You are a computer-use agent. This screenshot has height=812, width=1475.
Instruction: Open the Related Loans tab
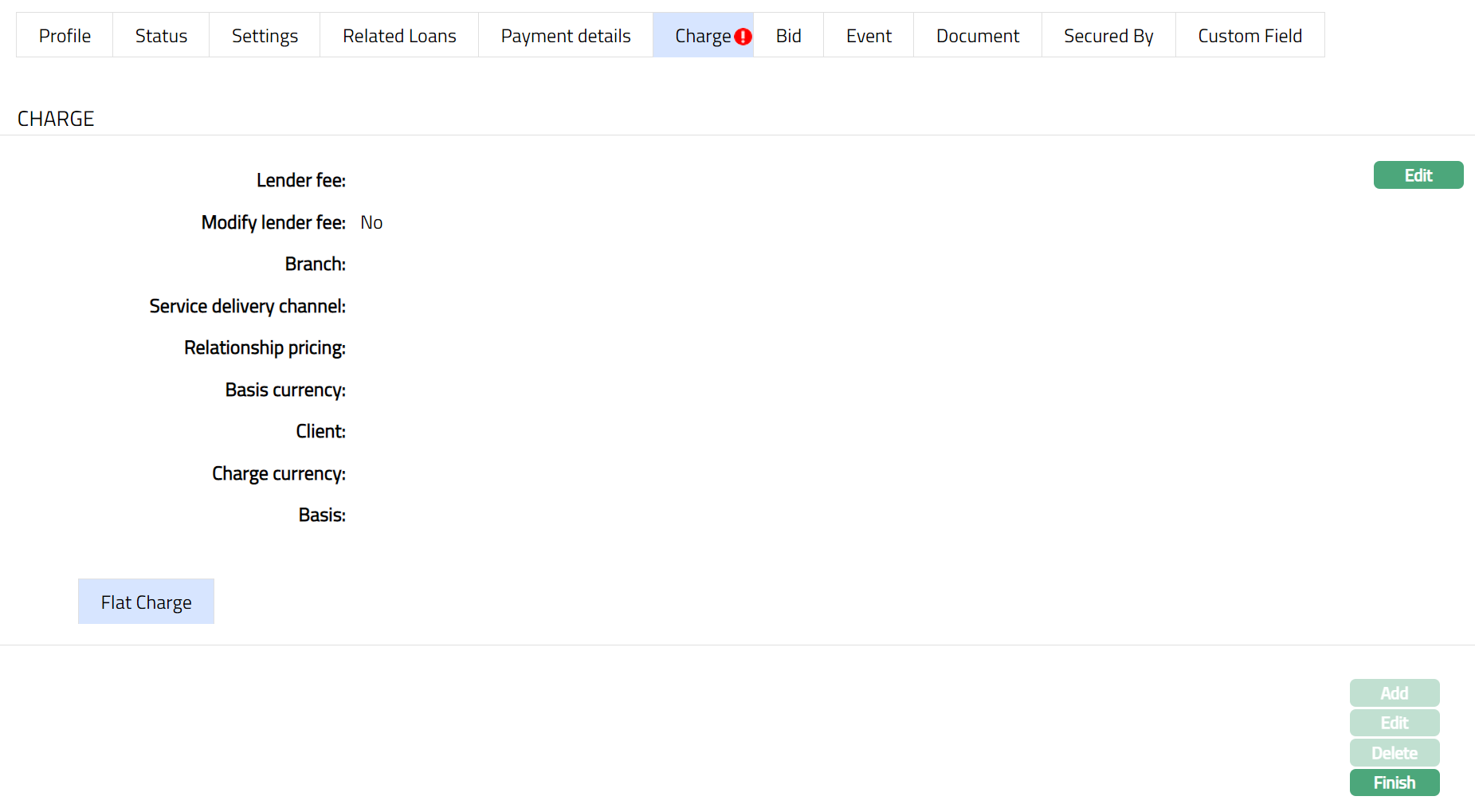pyautogui.click(x=399, y=36)
